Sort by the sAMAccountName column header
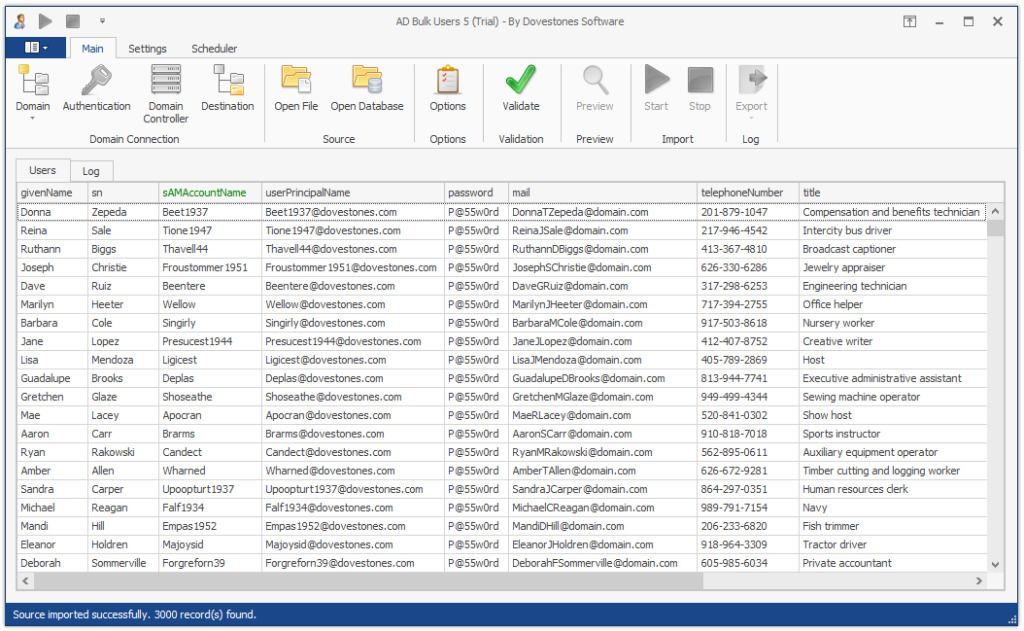Viewport: 1024px width, 631px height. [203, 192]
